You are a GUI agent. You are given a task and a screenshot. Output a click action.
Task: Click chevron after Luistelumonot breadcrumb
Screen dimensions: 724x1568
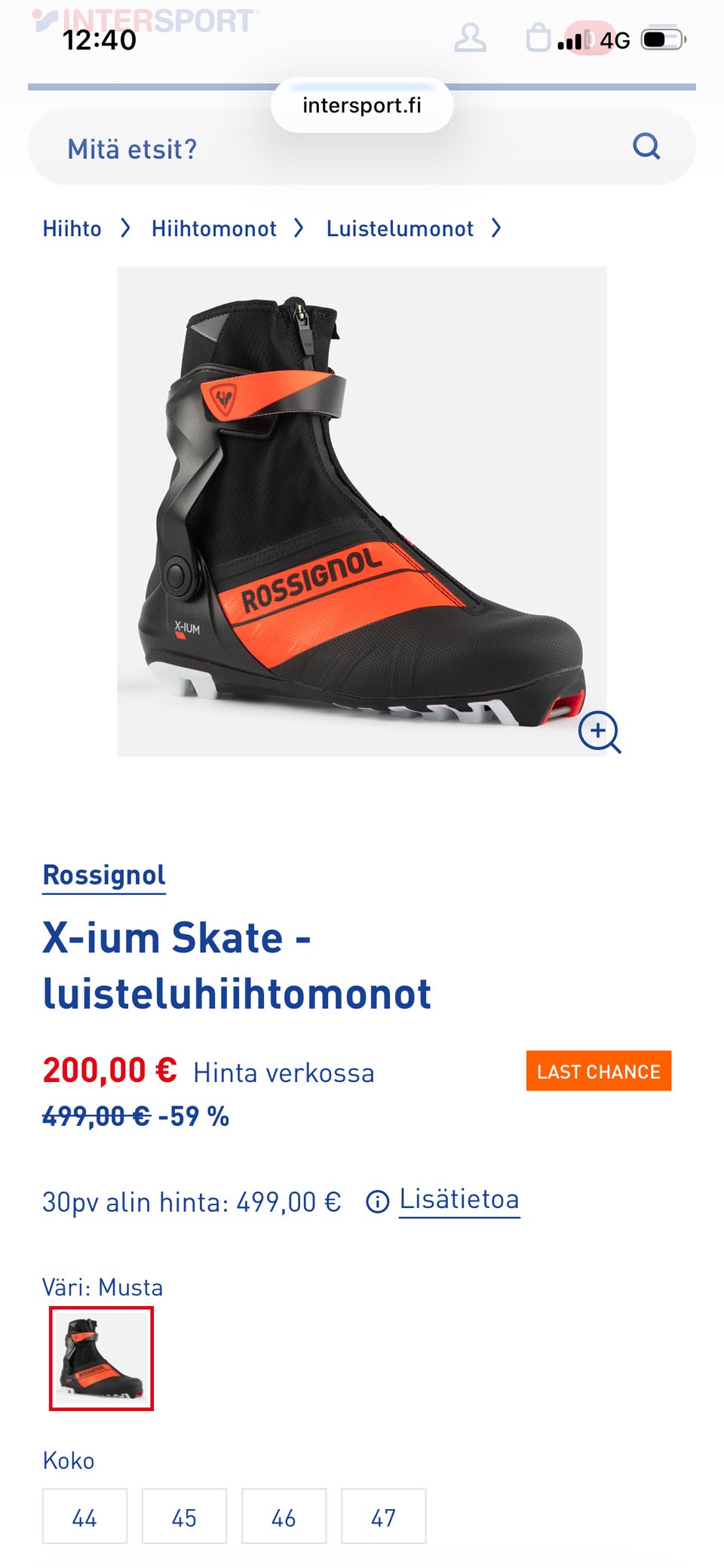pyautogui.click(x=496, y=228)
